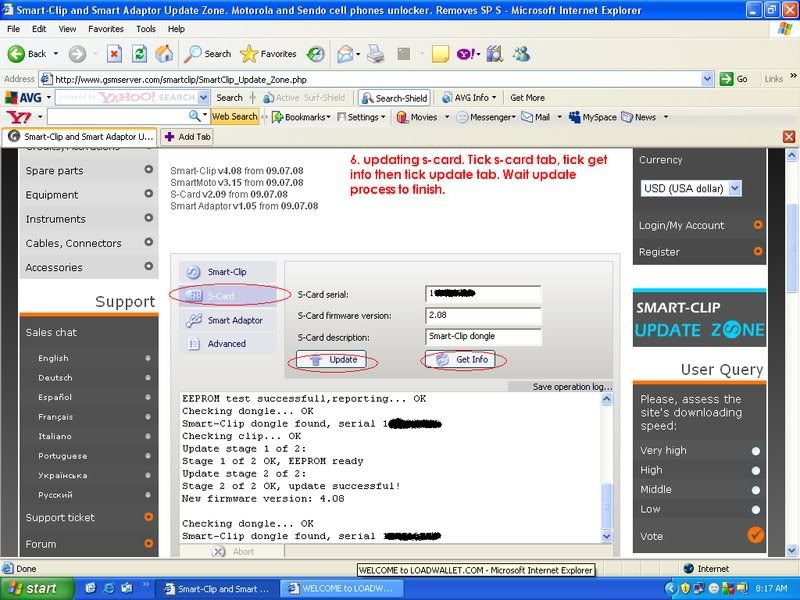Open Messenger buddies icon in toolbar

coord(521,54)
